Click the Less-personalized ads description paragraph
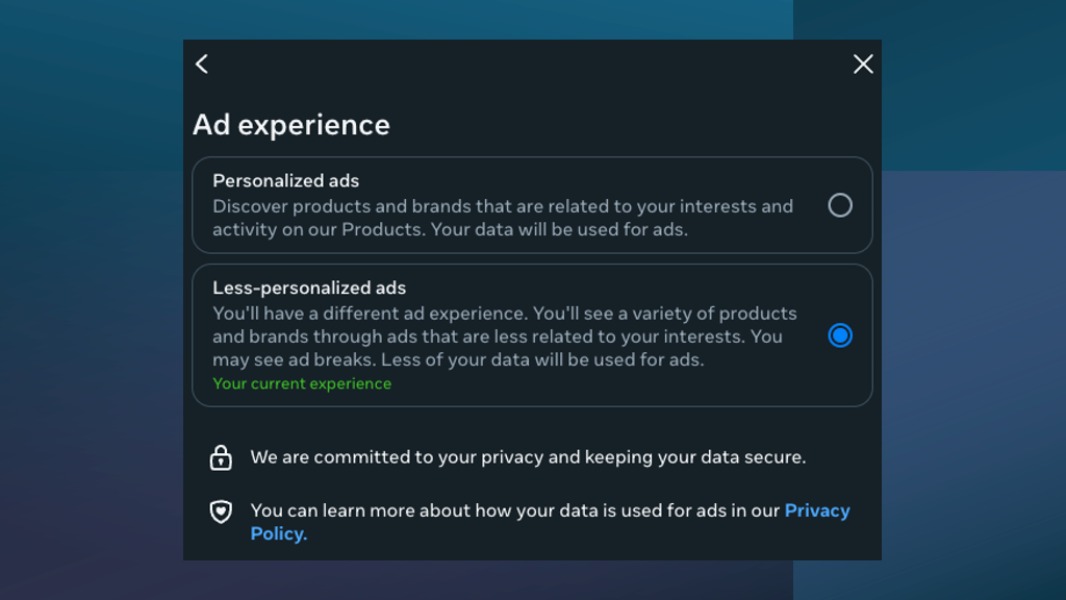The height and width of the screenshot is (600, 1066). pos(504,336)
